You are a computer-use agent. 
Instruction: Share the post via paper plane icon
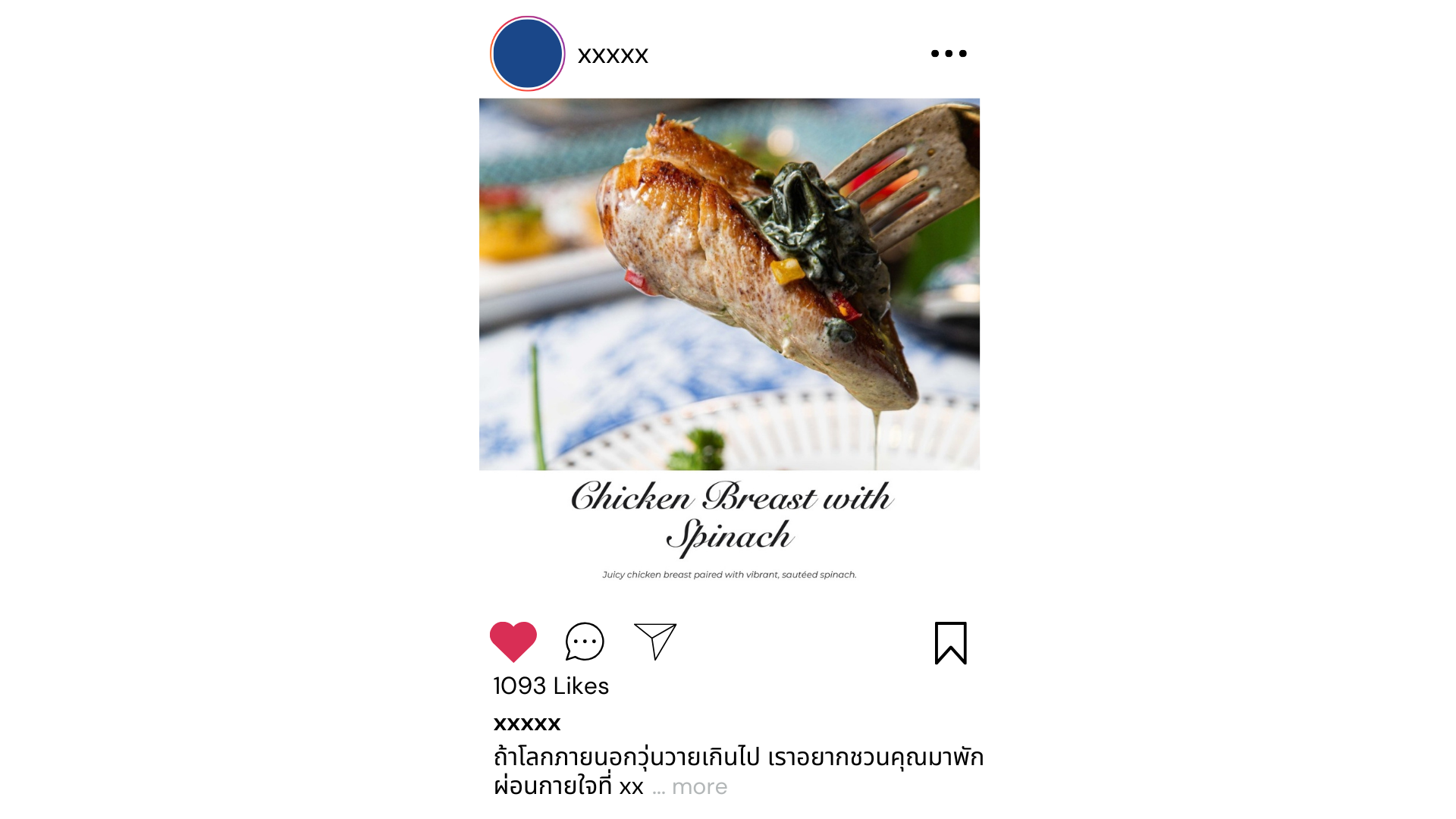[x=655, y=642]
